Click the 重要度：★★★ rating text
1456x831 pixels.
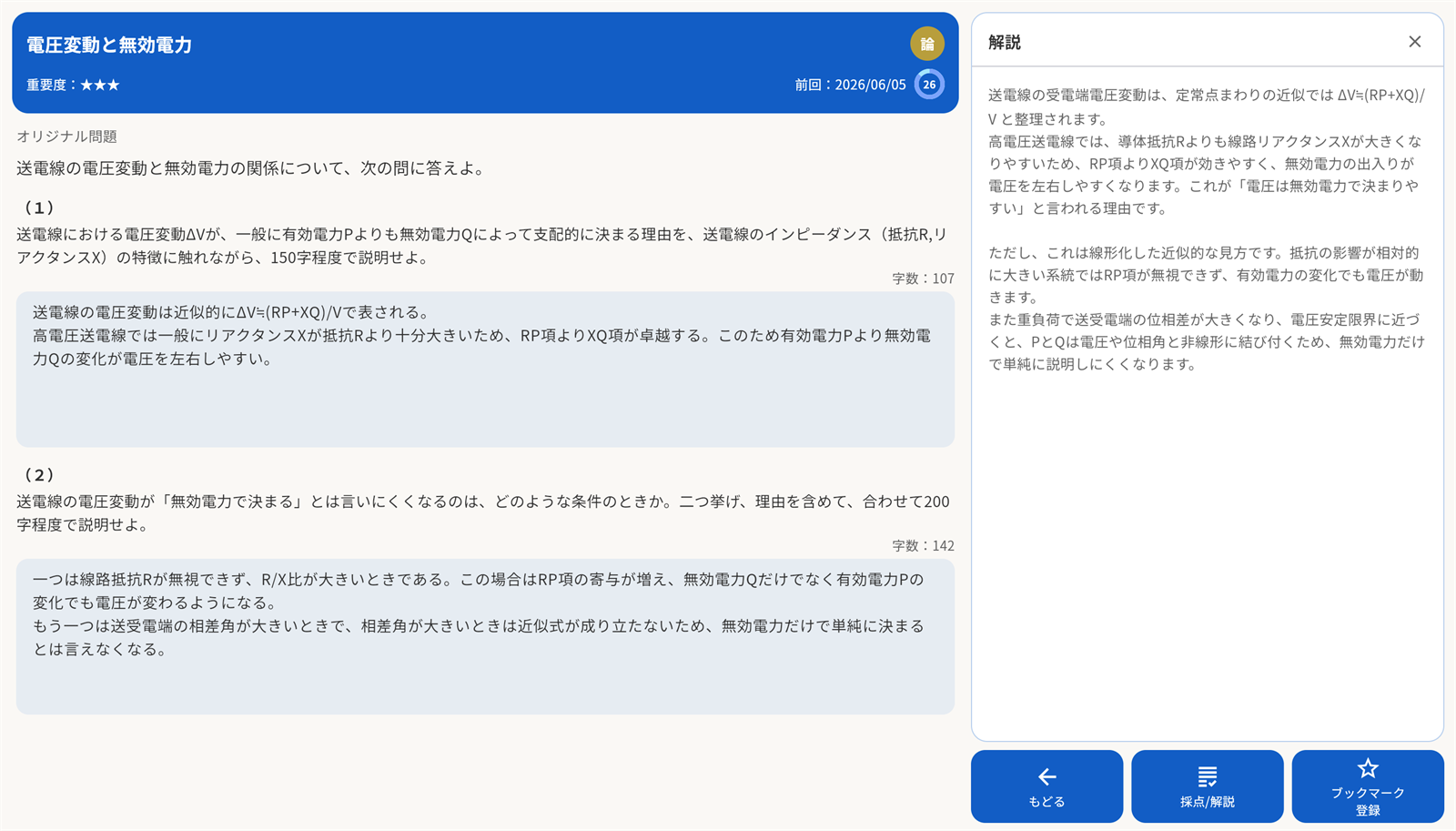[73, 85]
